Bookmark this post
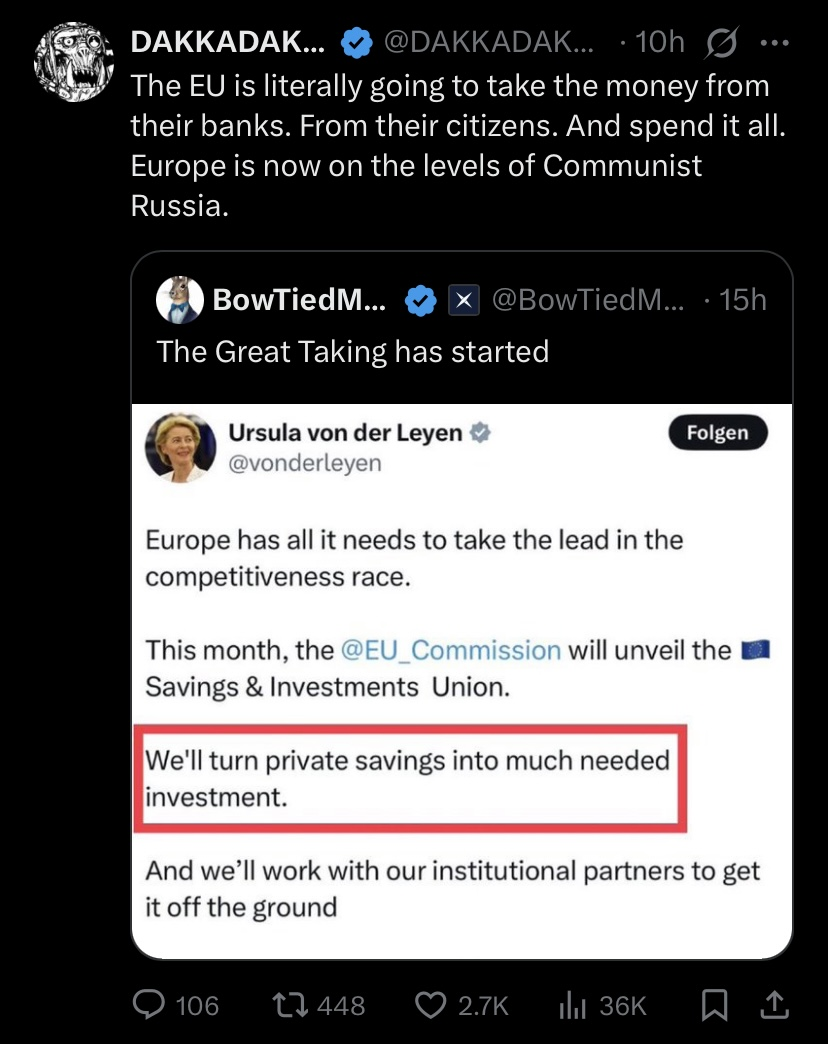 [714, 1004]
